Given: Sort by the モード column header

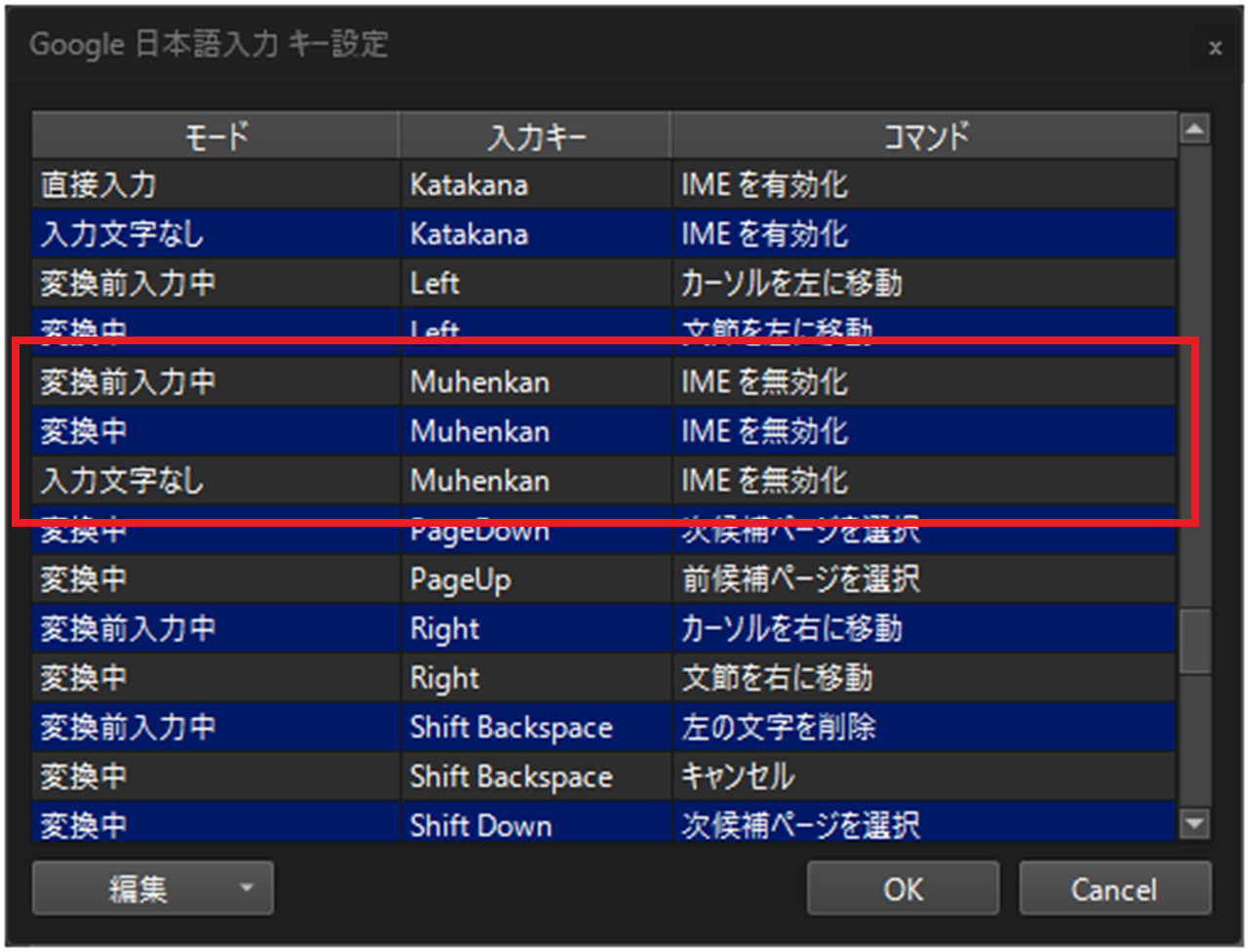Looking at the screenshot, I should 216,137.
